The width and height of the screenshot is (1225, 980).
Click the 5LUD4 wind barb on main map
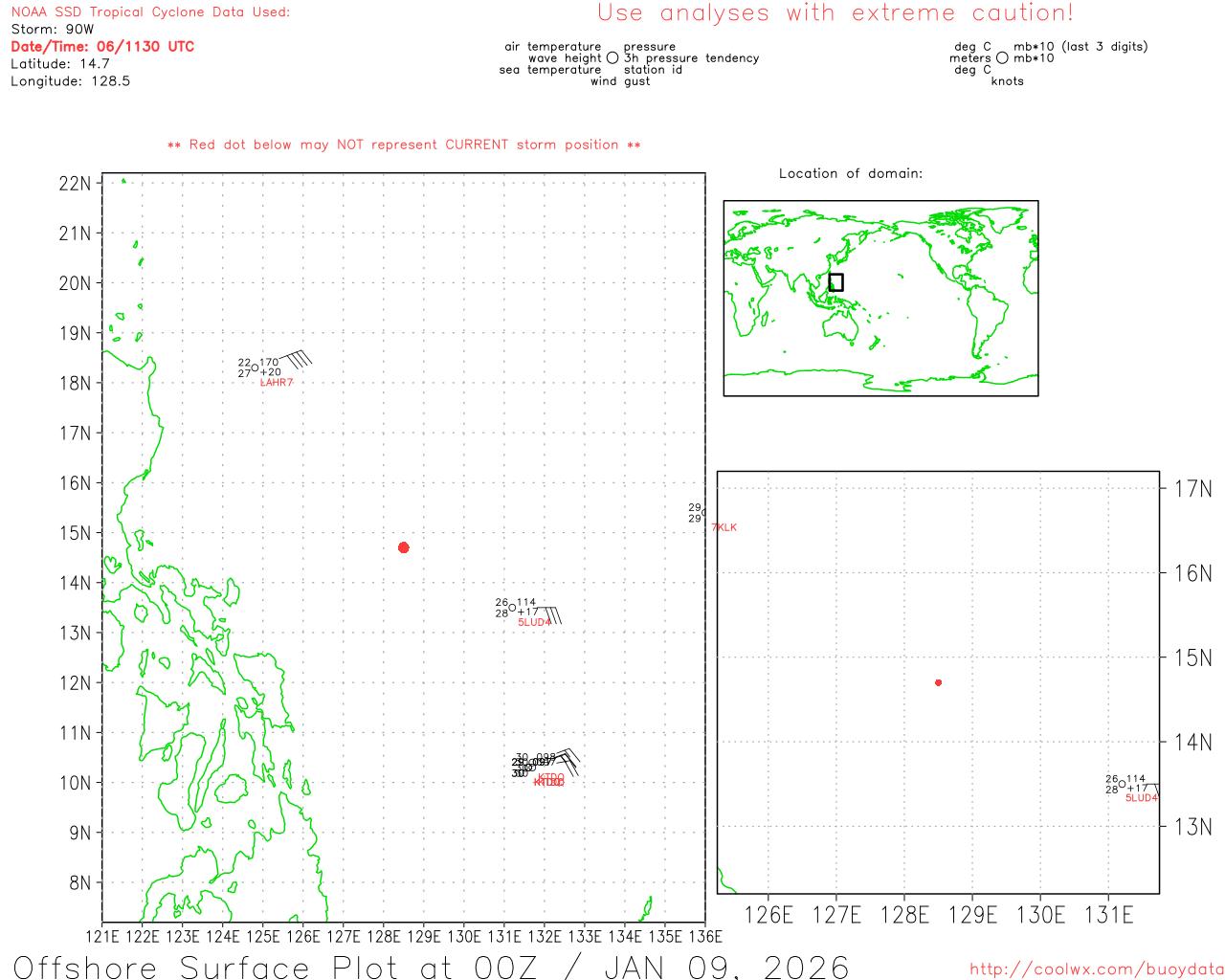point(551,615)
